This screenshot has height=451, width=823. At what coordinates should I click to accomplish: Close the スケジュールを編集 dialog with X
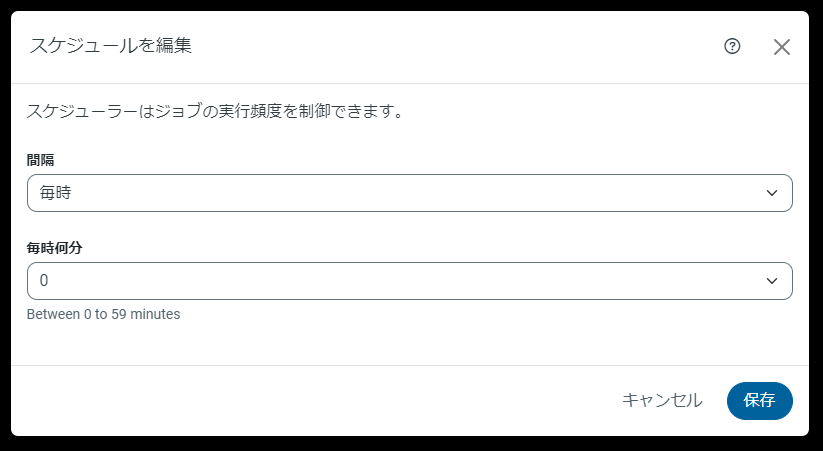(782, 47)
